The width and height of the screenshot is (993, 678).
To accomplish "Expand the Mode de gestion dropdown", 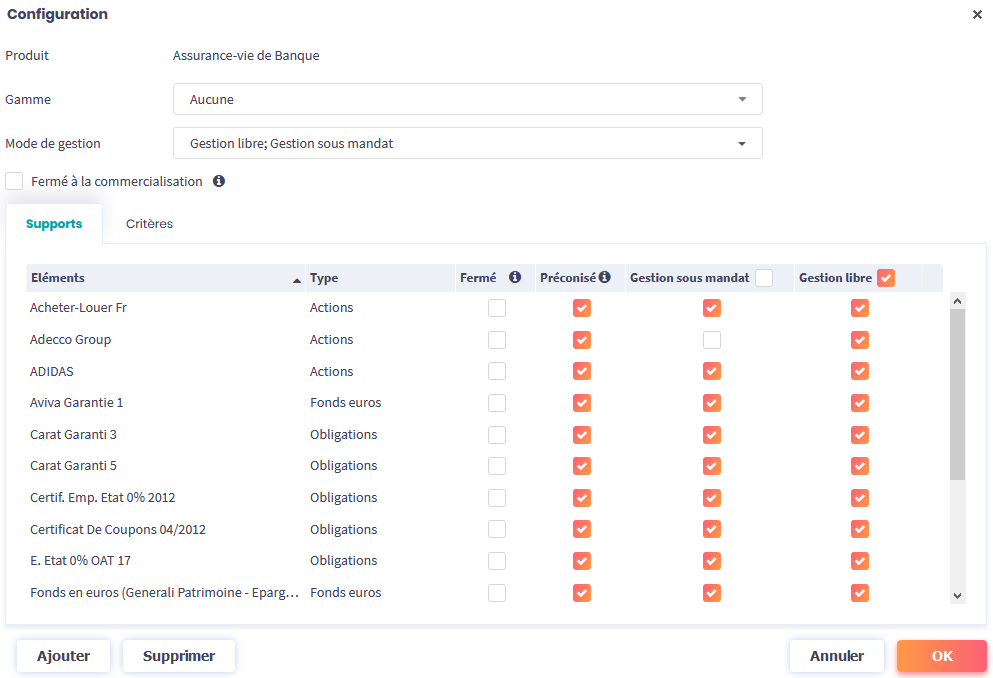I will point(467,143).
